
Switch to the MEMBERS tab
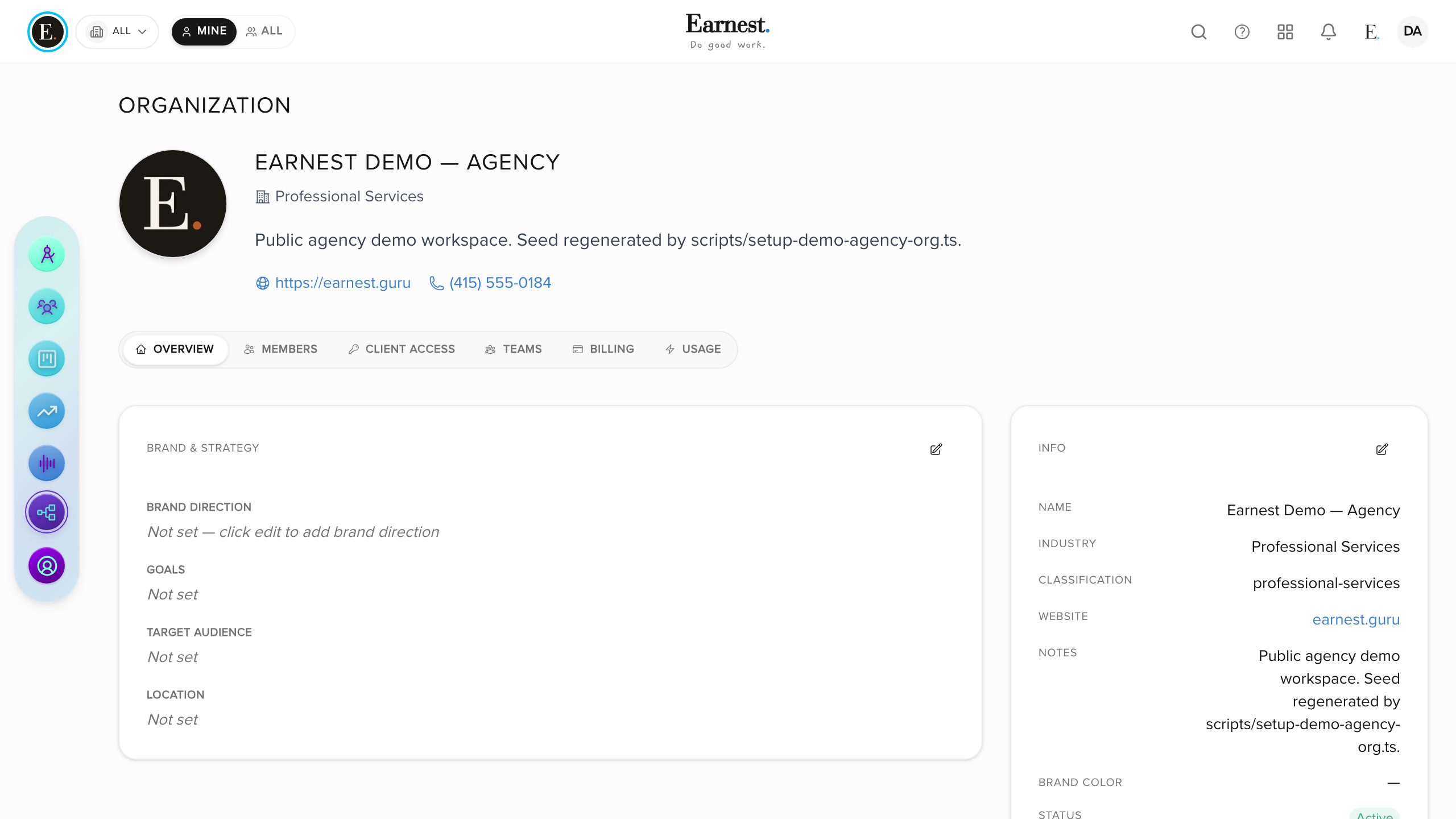tap(281, 349)
